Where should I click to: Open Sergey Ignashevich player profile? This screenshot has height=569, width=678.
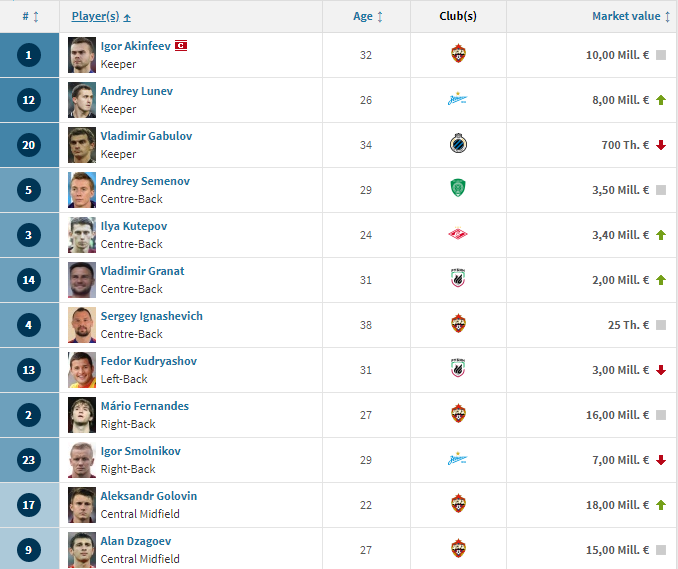(x=152, y=316)
